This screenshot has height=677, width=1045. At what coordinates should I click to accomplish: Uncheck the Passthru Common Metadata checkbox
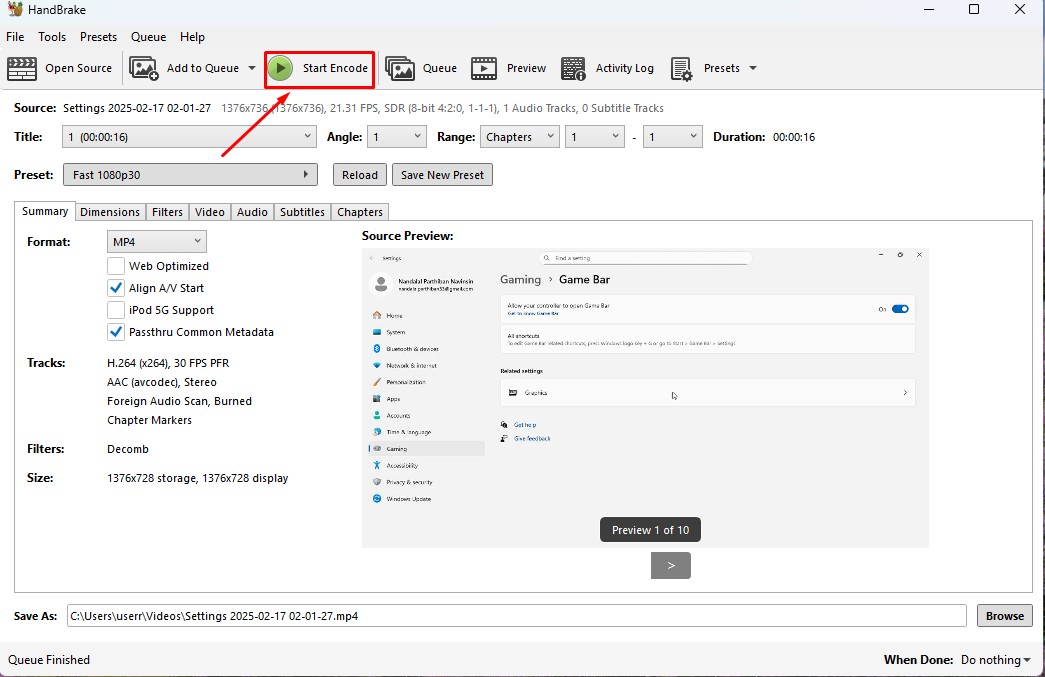pyautogui.click(x=115, y=332)
